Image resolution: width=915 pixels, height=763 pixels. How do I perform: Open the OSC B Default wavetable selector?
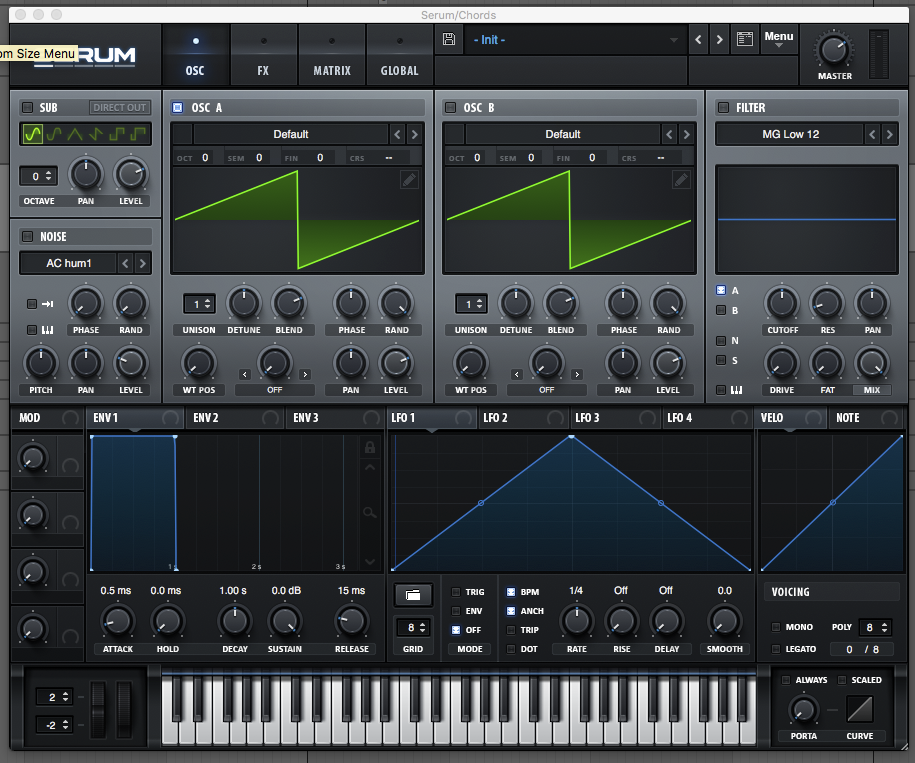(563, 135)
